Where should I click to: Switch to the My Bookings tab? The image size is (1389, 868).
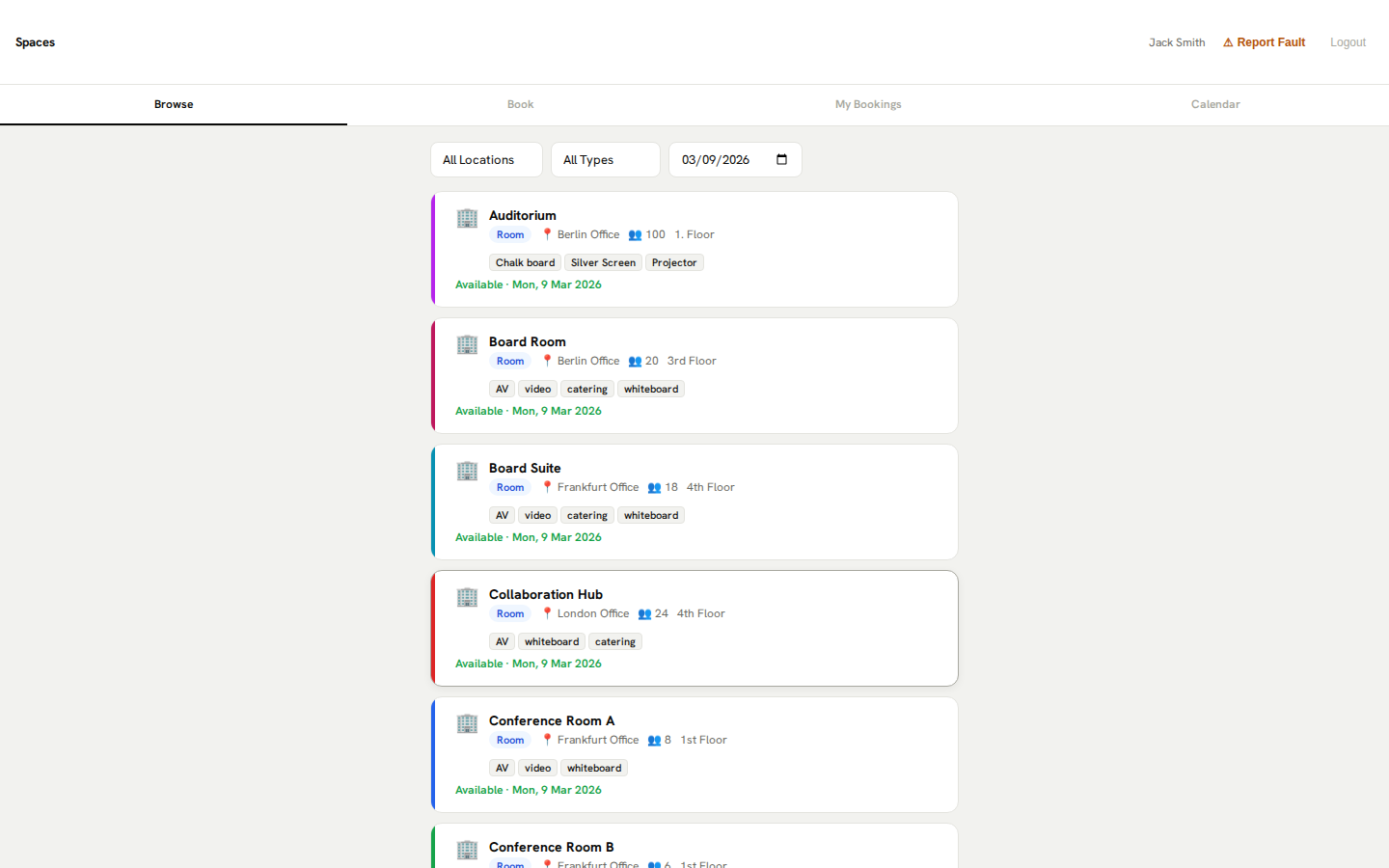(x=867, y=104)
